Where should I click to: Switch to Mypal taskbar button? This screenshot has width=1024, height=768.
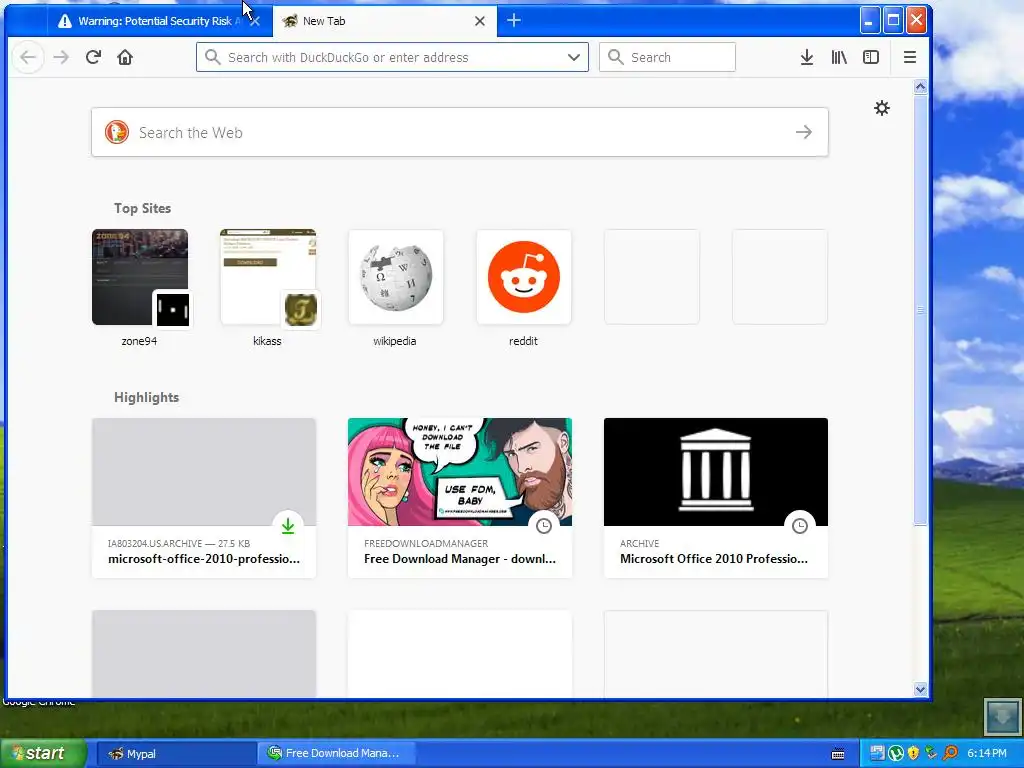[176, 754]
